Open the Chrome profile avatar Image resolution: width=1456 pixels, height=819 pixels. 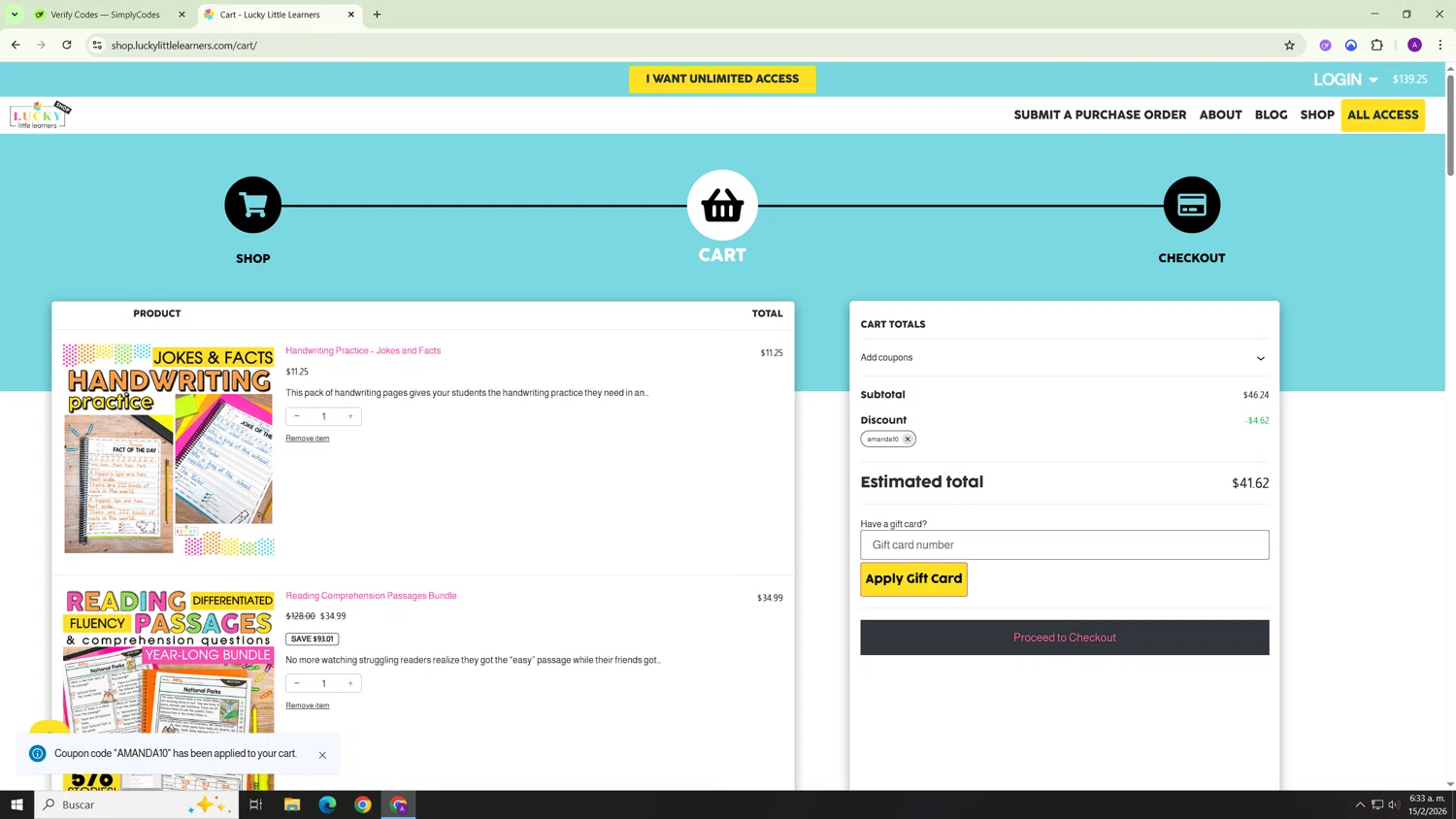pos(1414,45)
